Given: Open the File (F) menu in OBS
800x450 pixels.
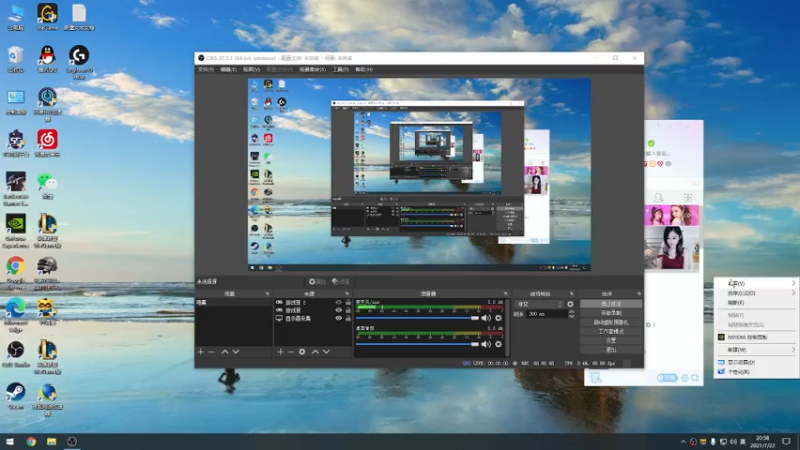Looking at the screenshot, I should [206, 69].
